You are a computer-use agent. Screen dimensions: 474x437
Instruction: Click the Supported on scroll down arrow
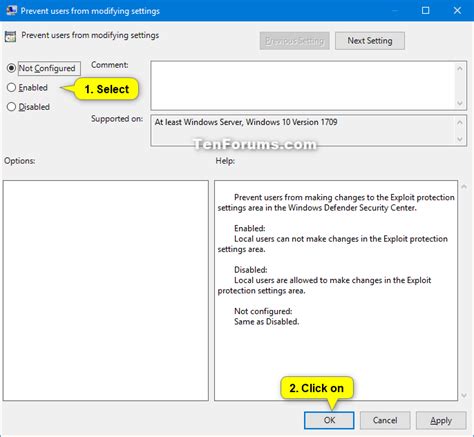[460, 139]
